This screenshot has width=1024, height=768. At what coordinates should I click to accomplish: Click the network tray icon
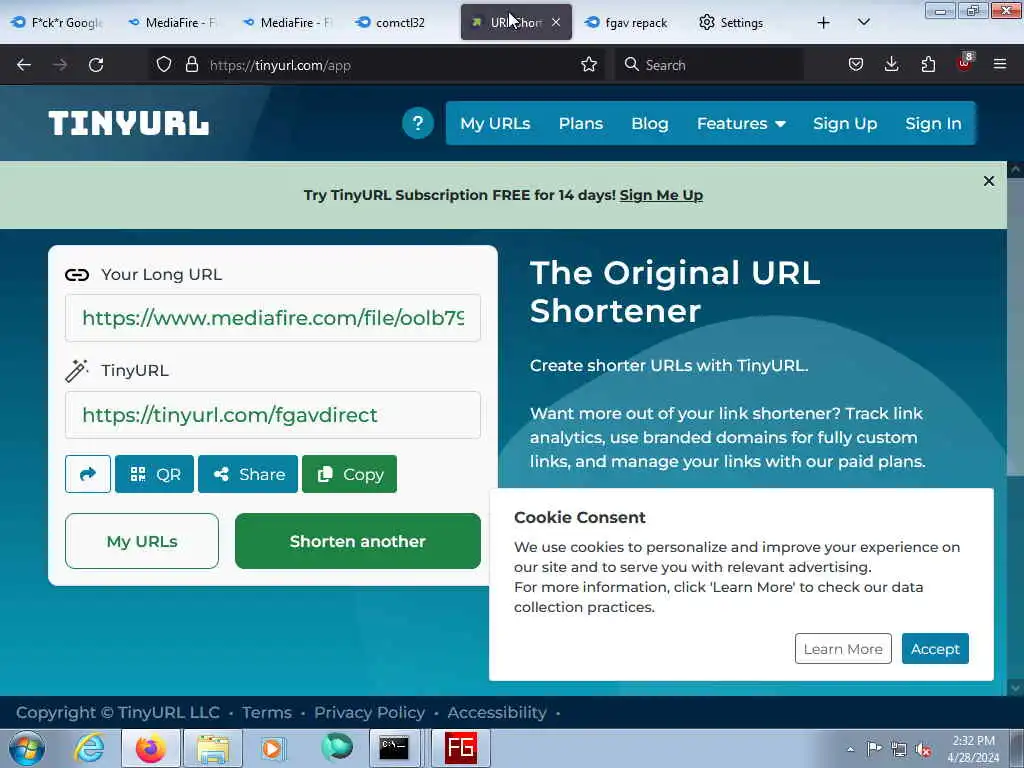[899, 750]
